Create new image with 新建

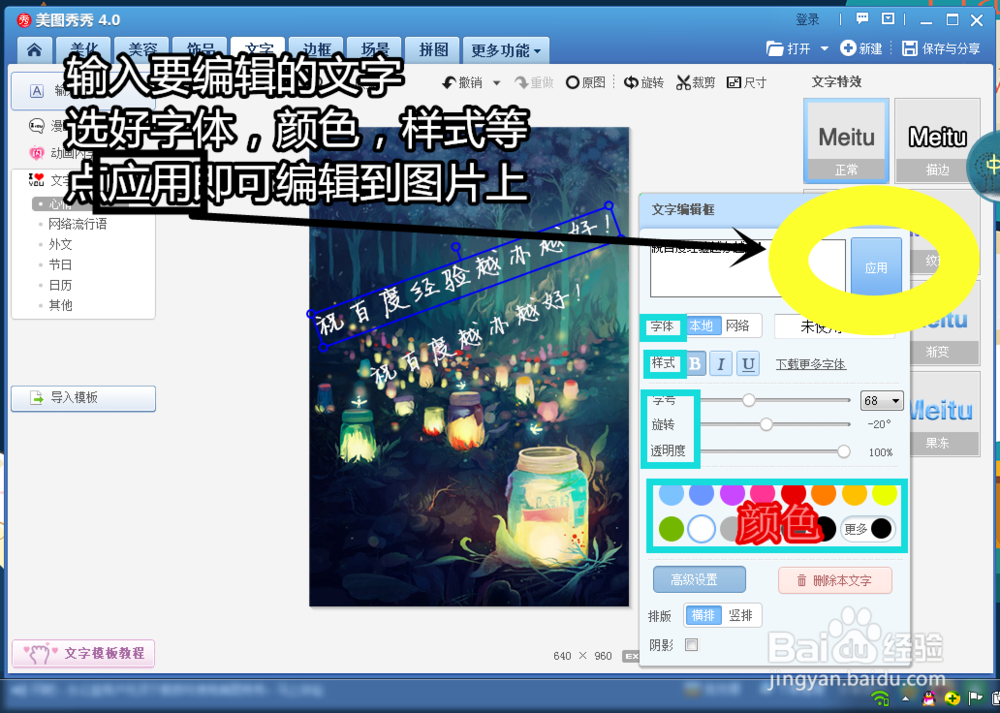click(x=861, y=48)
